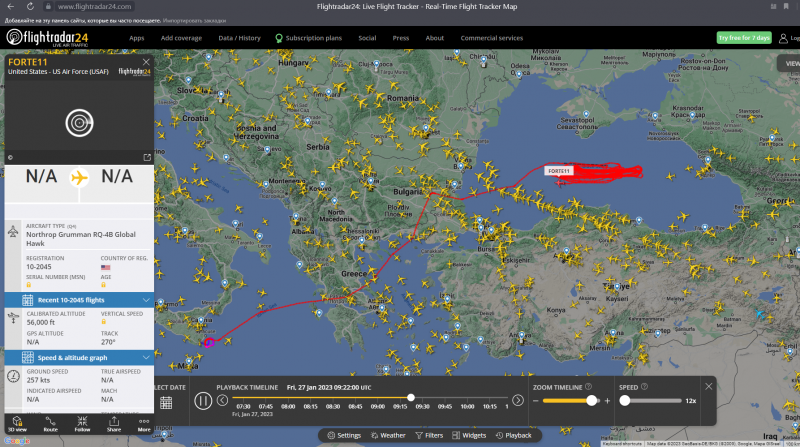The image size is (800, 447).
Task: Reload page with browser refresh icon
Action: click(30, 7)
